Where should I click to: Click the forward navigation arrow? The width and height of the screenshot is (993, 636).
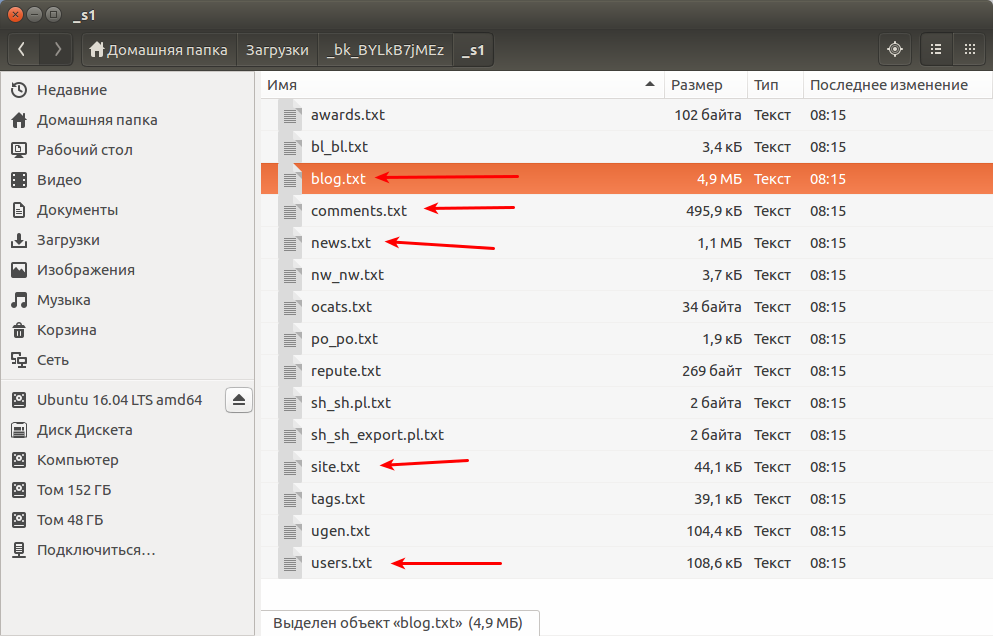57,49
